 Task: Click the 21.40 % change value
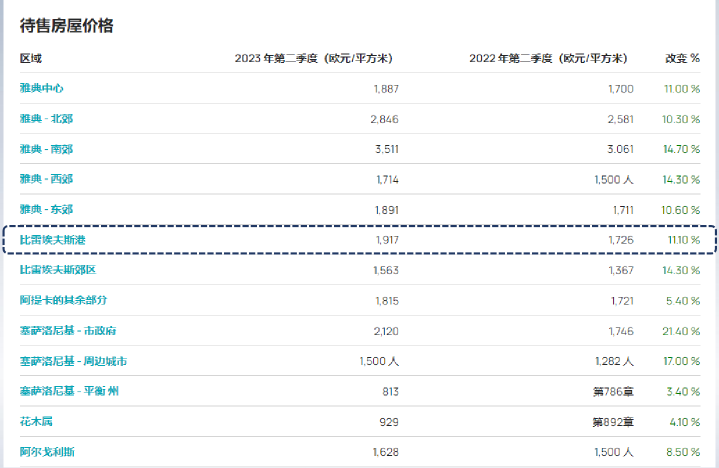click(x=681, y=330)
